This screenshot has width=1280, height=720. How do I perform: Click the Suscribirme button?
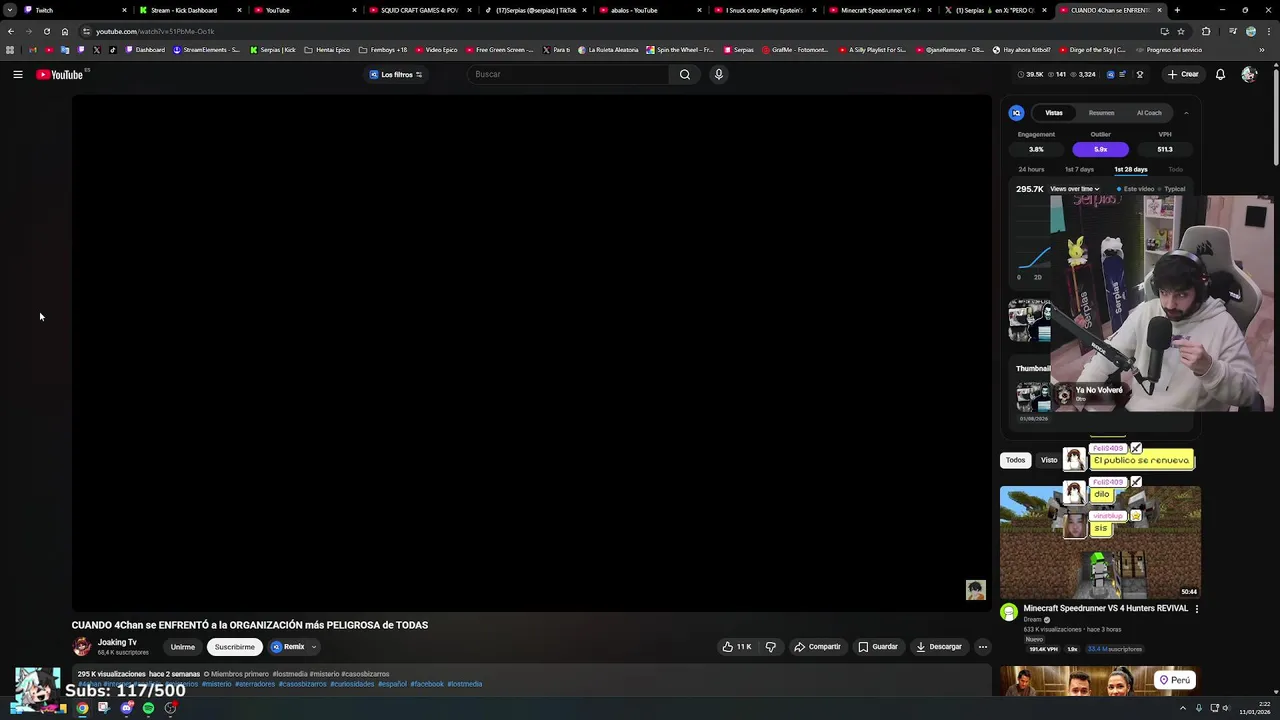(234, 647)
